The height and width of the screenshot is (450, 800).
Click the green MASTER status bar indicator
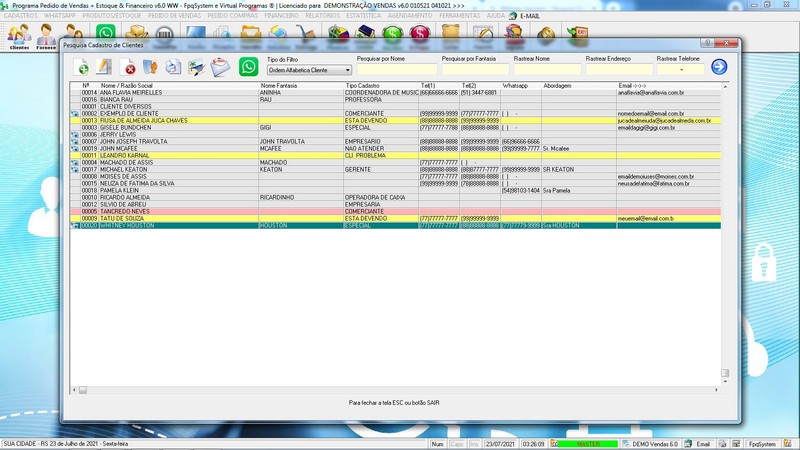(587, 444)
